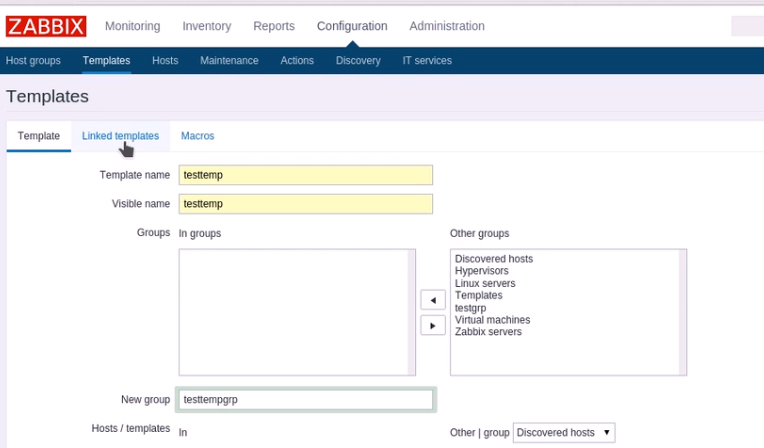Go to Host groups section
The image size is (764, 448).
pos(33,60)
